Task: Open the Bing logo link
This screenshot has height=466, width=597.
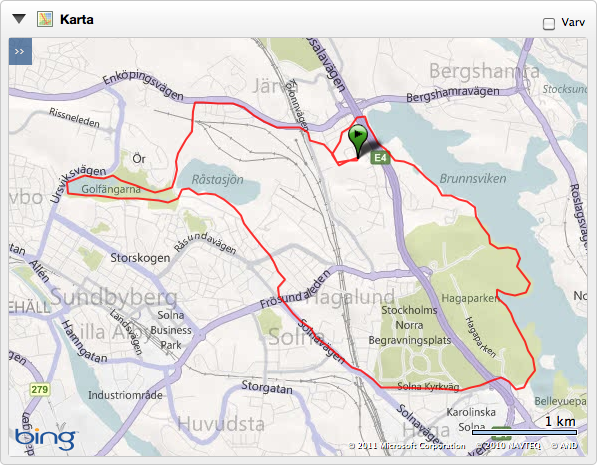Action: click(x=45, y=440)
